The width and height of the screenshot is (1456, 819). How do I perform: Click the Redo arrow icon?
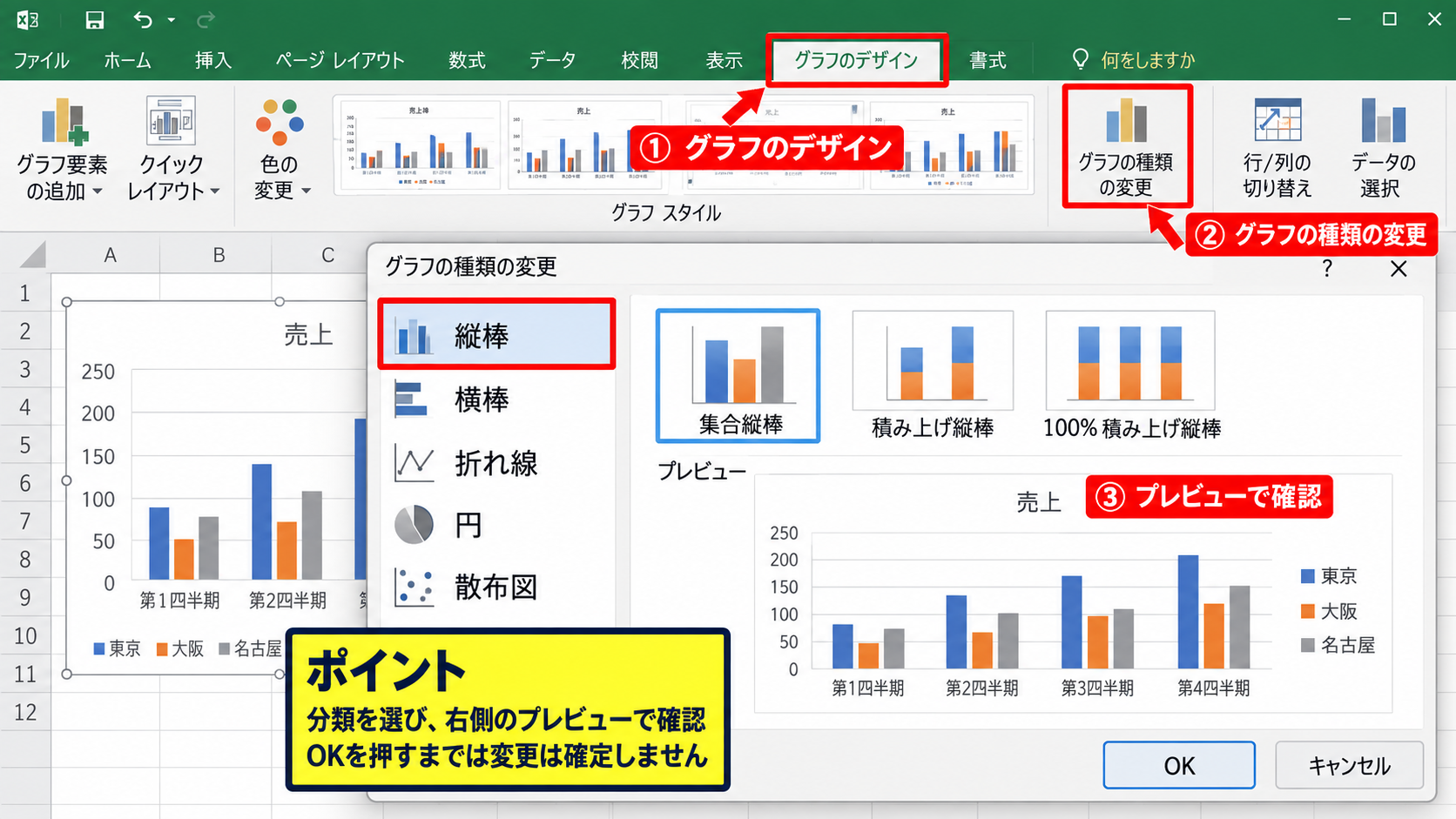click(x=206, y=19)
